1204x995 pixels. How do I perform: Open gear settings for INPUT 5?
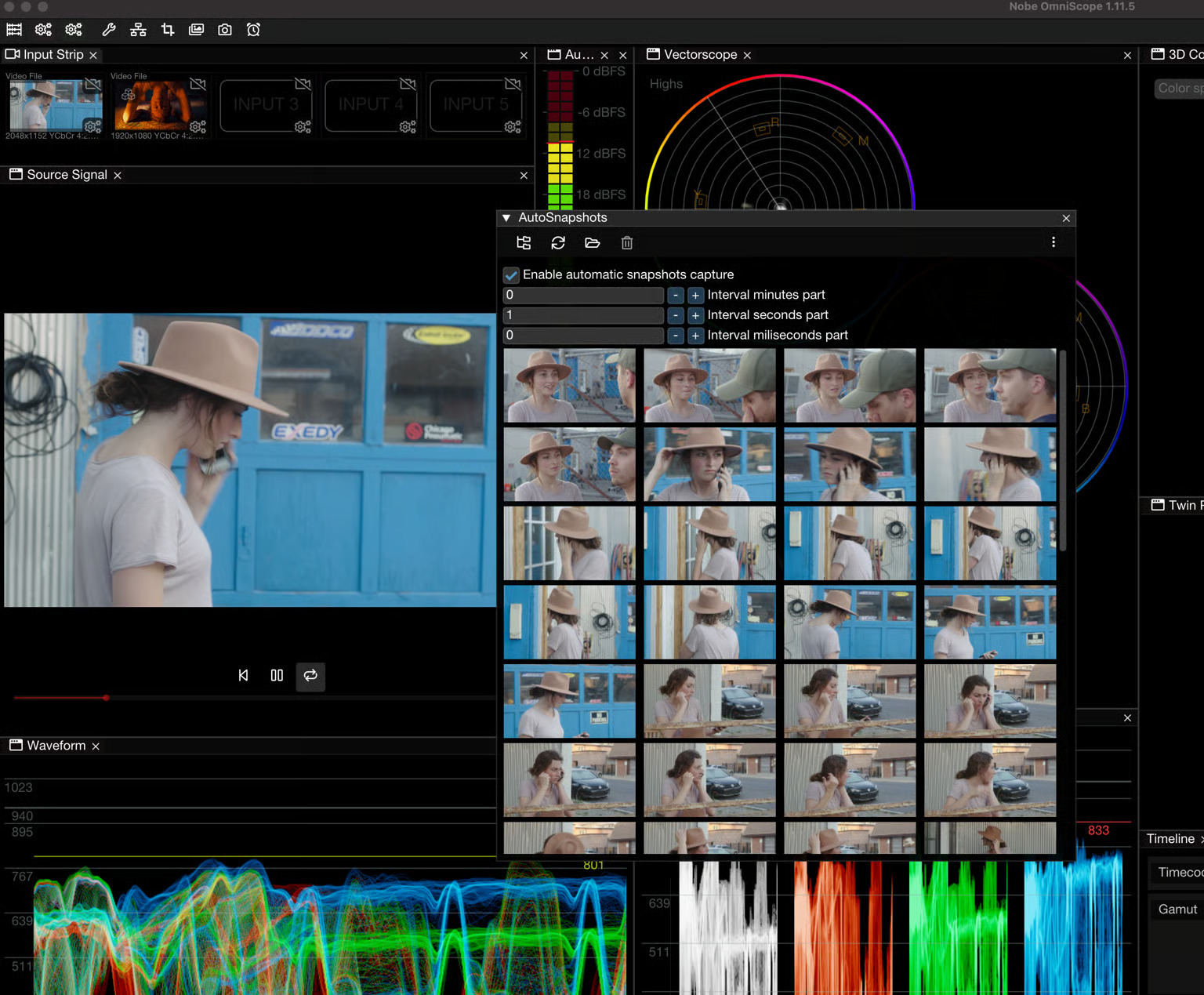click(x=513, y=127)
